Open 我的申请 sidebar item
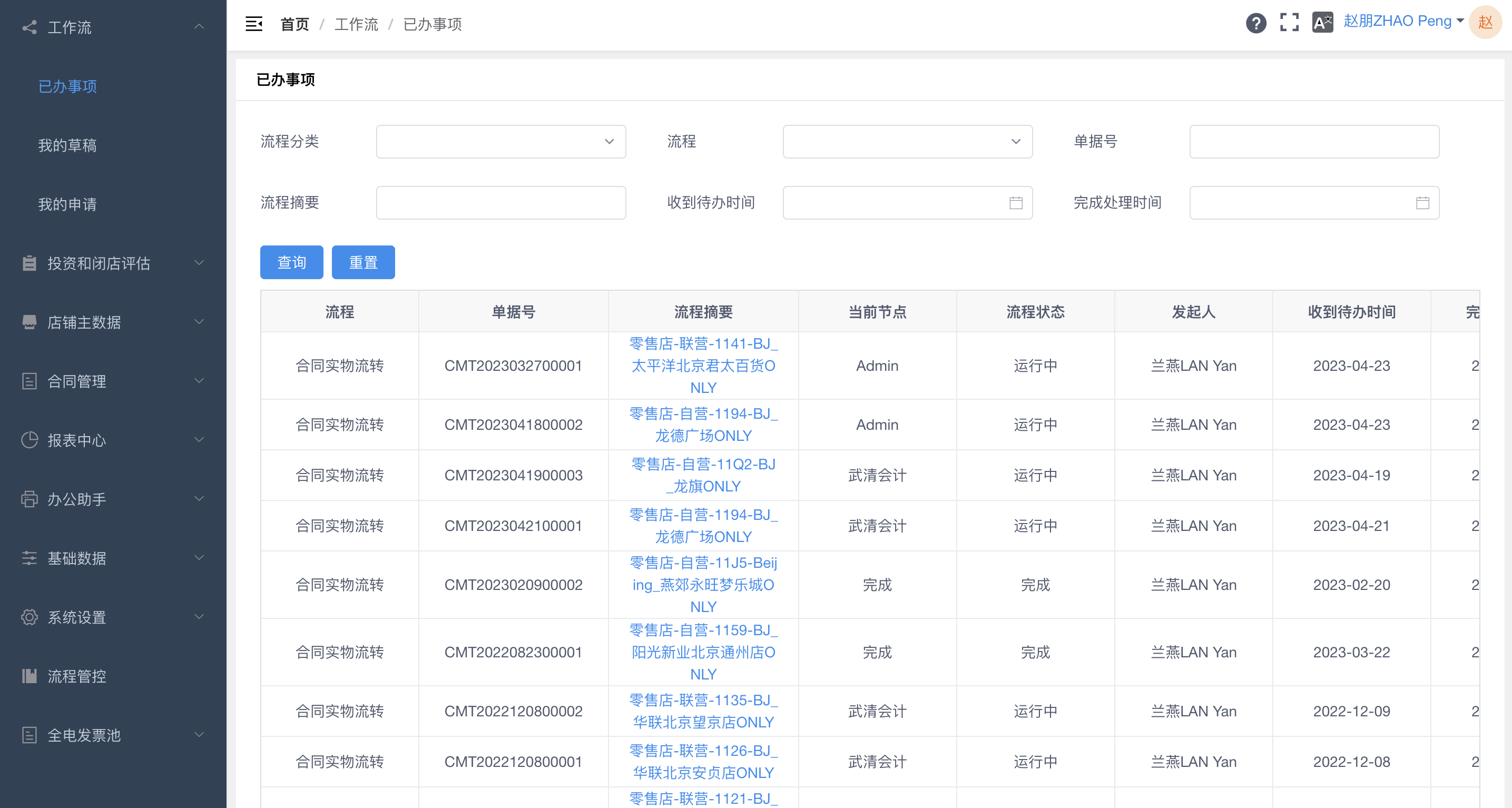The height and width of the screenshot is (808, 1512). pyautogui.click(x=67, y=204)
